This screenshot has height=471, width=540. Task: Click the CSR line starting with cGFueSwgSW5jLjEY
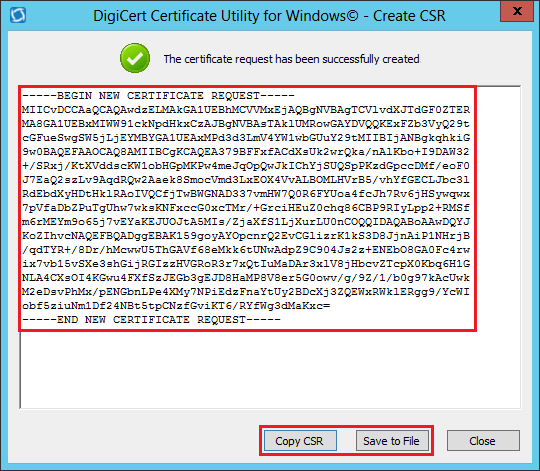click(246, 138)
